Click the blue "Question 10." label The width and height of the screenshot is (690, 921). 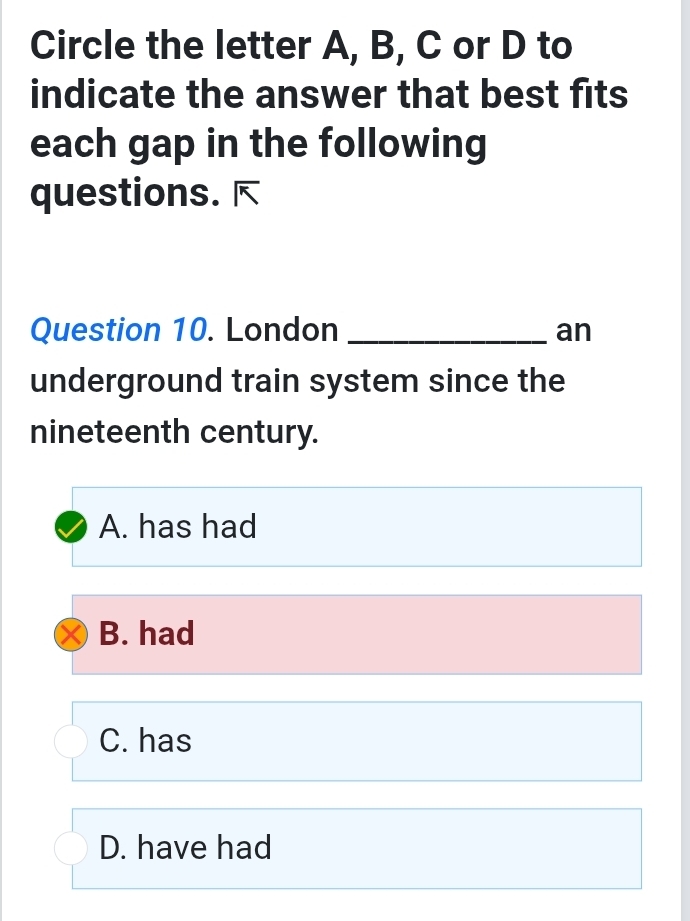point(124,329)
